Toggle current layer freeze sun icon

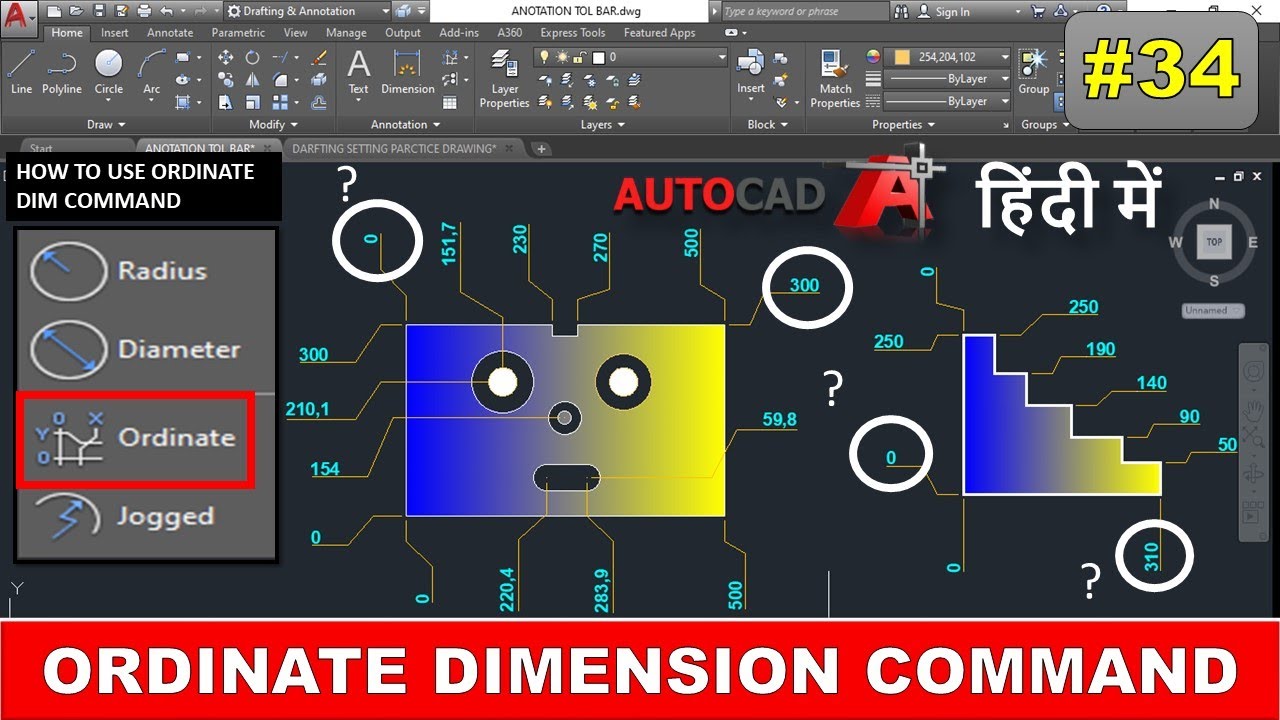pyautogui.click(x=561, y=58)
